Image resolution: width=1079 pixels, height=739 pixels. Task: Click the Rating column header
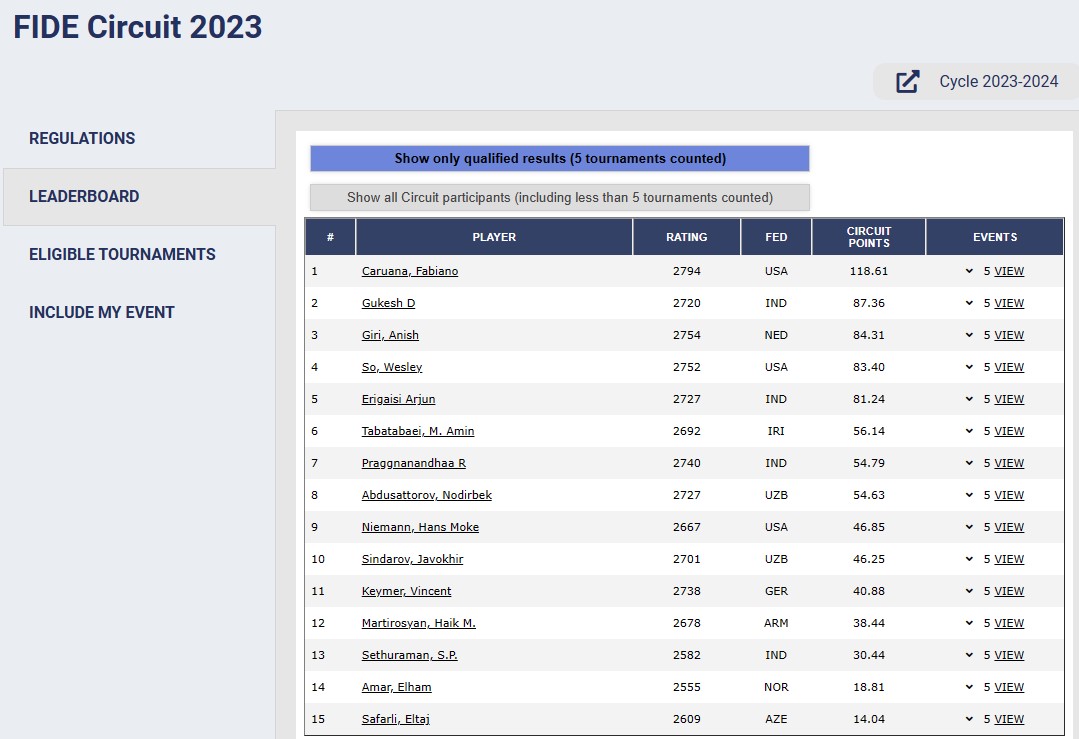[x=686, y=237]
